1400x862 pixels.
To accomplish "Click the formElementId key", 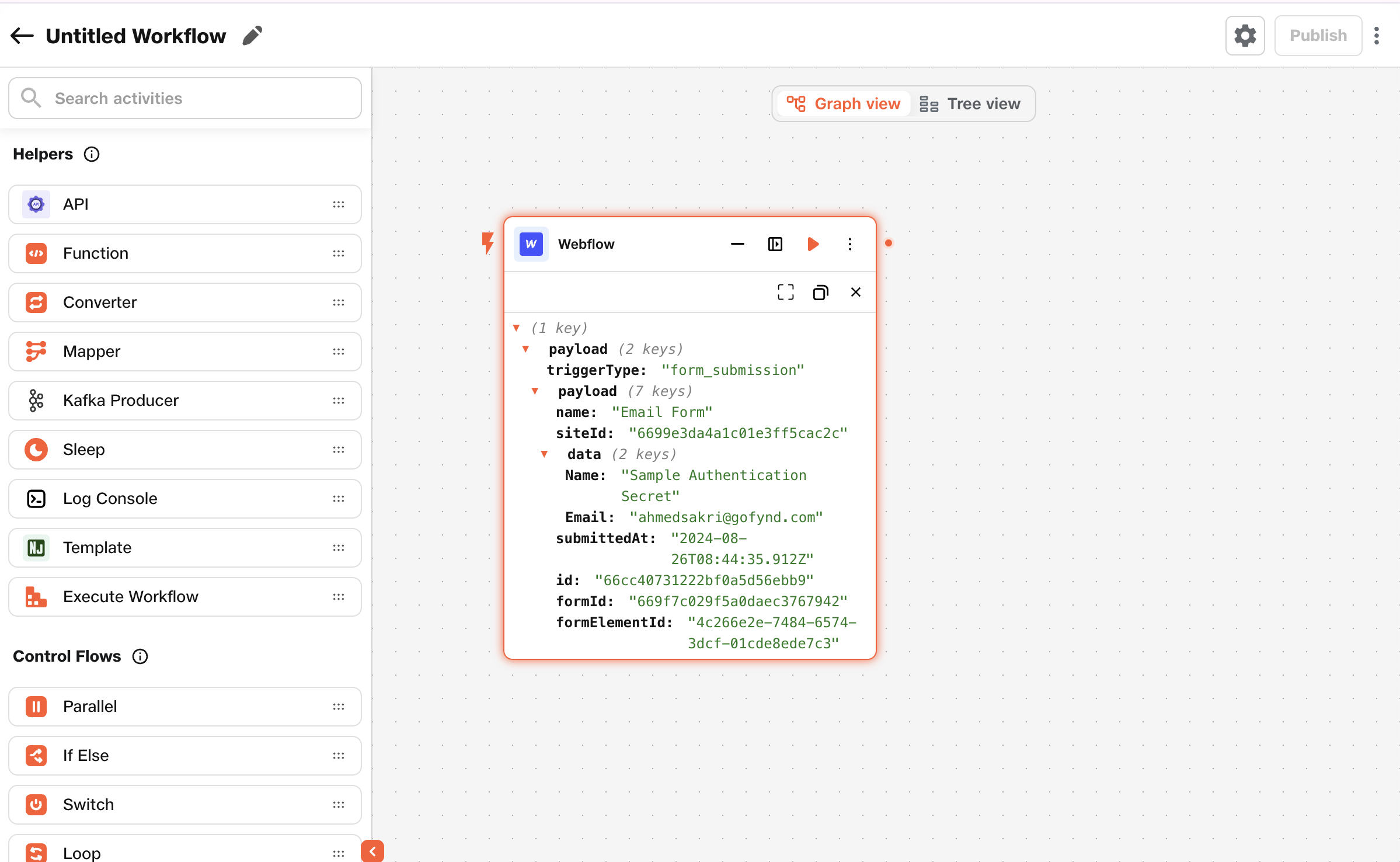I will 614,623.
